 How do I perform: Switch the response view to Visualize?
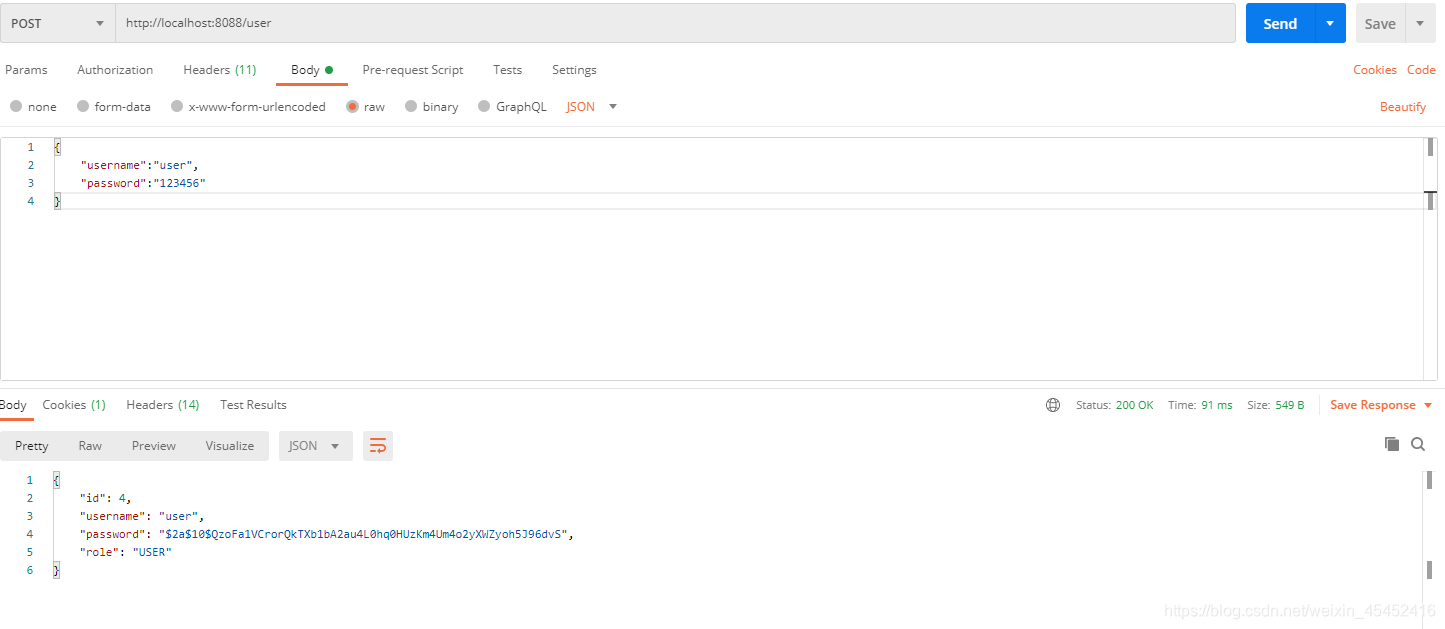(x=230, y=446)
